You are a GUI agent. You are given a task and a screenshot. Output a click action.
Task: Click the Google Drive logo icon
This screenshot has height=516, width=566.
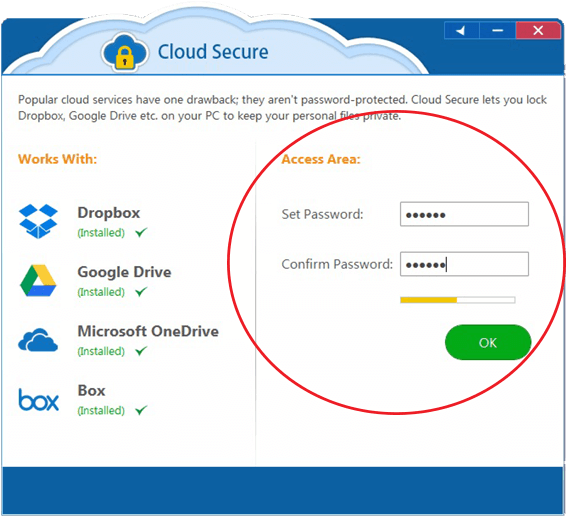(38, 281)
